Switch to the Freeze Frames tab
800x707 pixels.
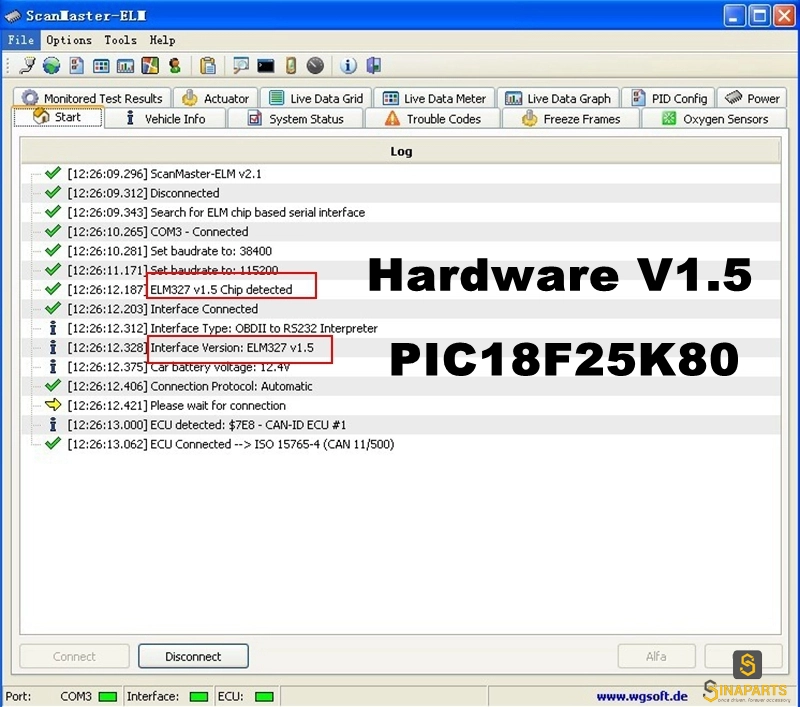point(571,118)
